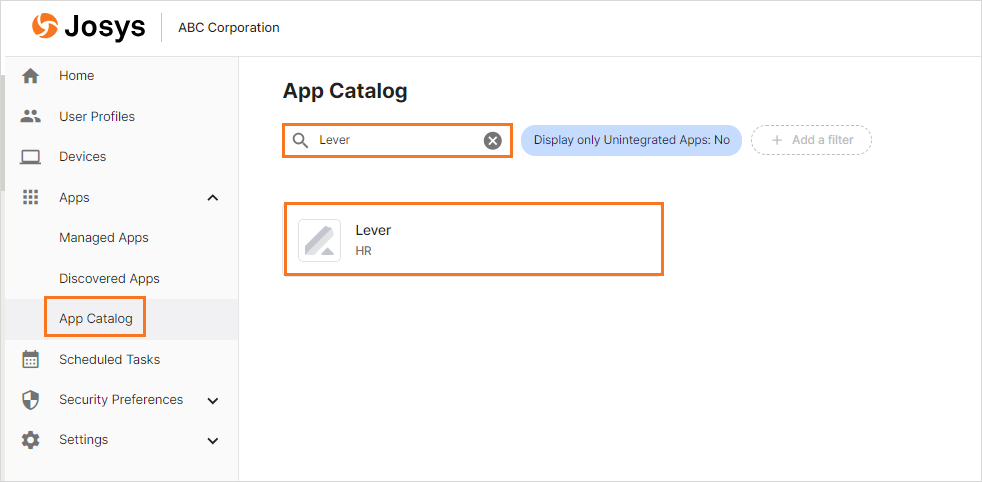Click the Lever app logo thumbnail
Viewport: 982px width, 482px height.
click(x=319, y=240)
